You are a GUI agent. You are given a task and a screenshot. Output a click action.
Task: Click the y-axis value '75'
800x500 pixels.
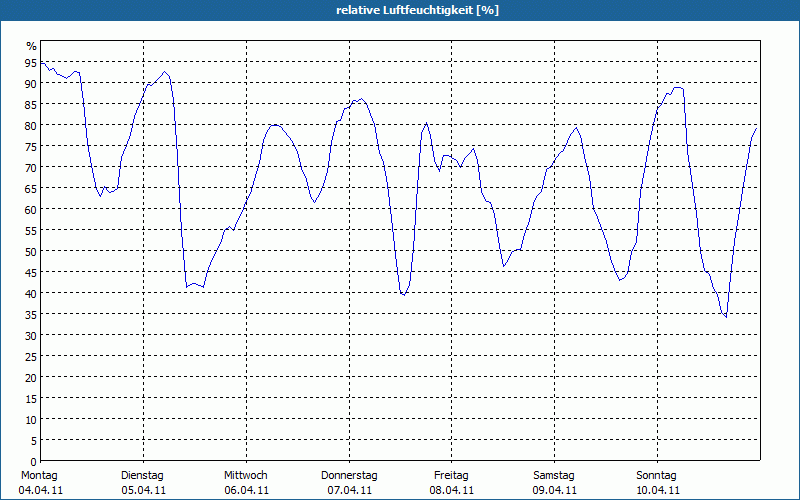[x=31, y=146]
